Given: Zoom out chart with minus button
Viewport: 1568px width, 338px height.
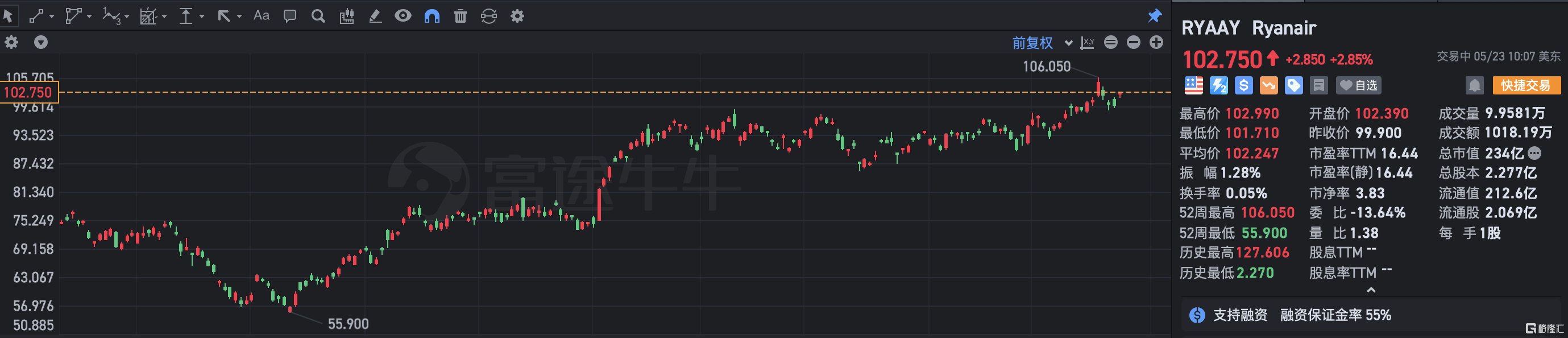Looking at the screenshot, I should point(1134,42).
